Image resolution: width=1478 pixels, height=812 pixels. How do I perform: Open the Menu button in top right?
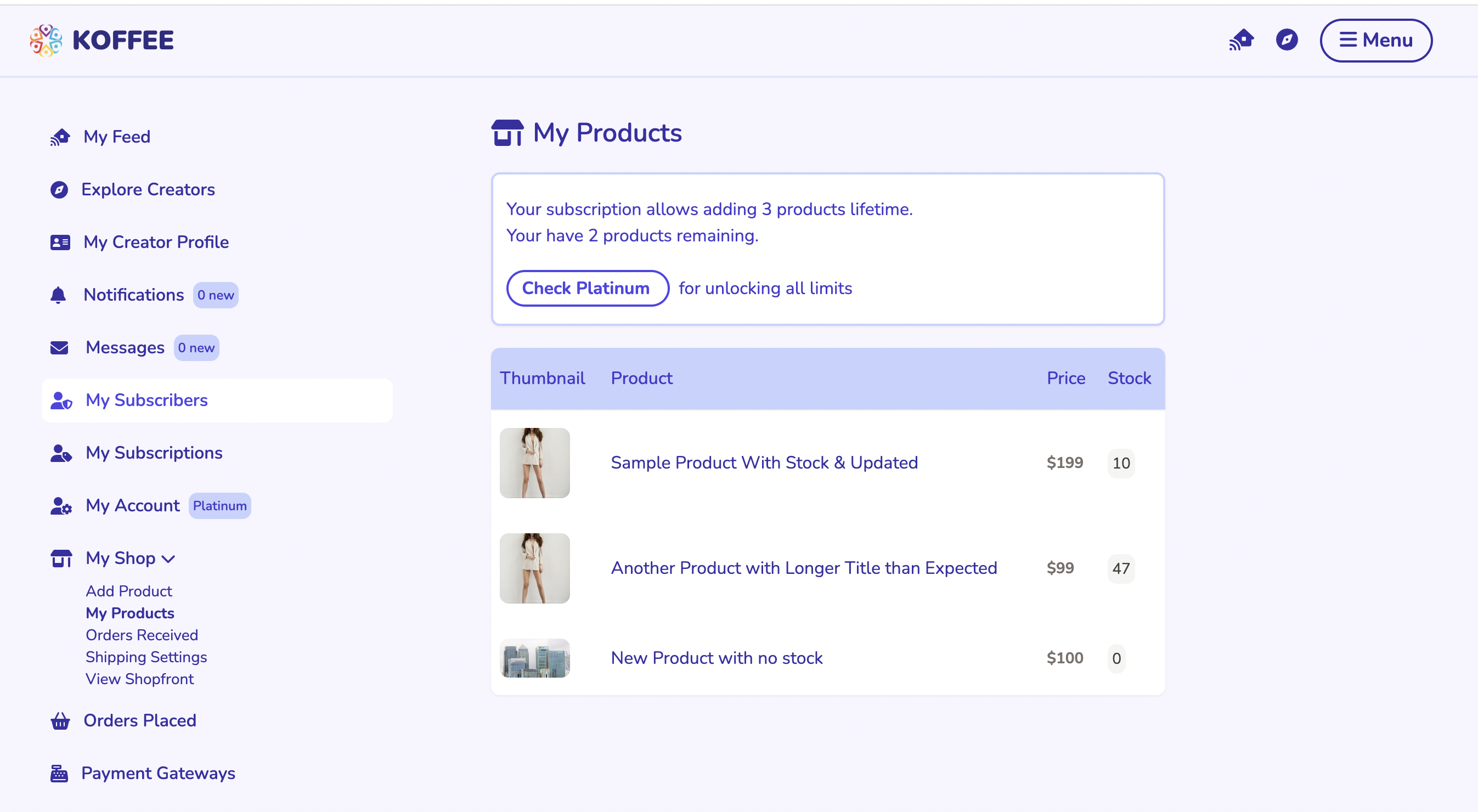click(1376, 40)
